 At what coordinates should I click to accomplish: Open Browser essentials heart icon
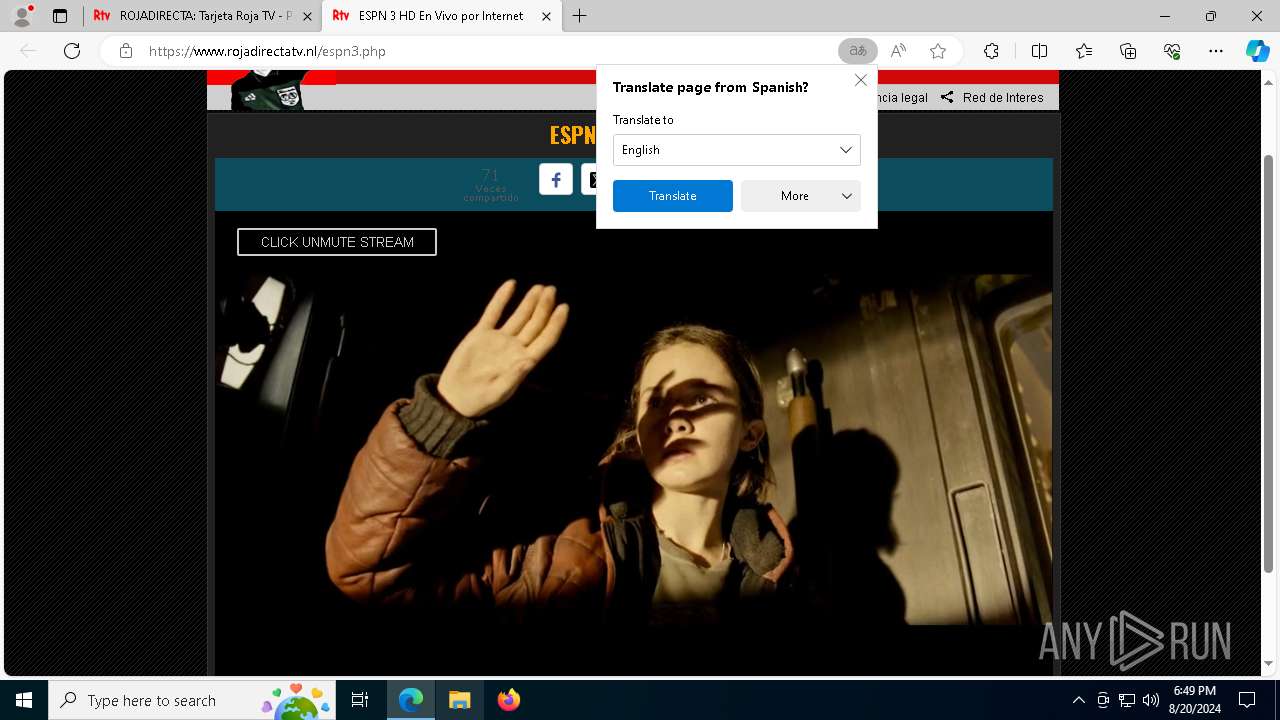pos(1172,51)
